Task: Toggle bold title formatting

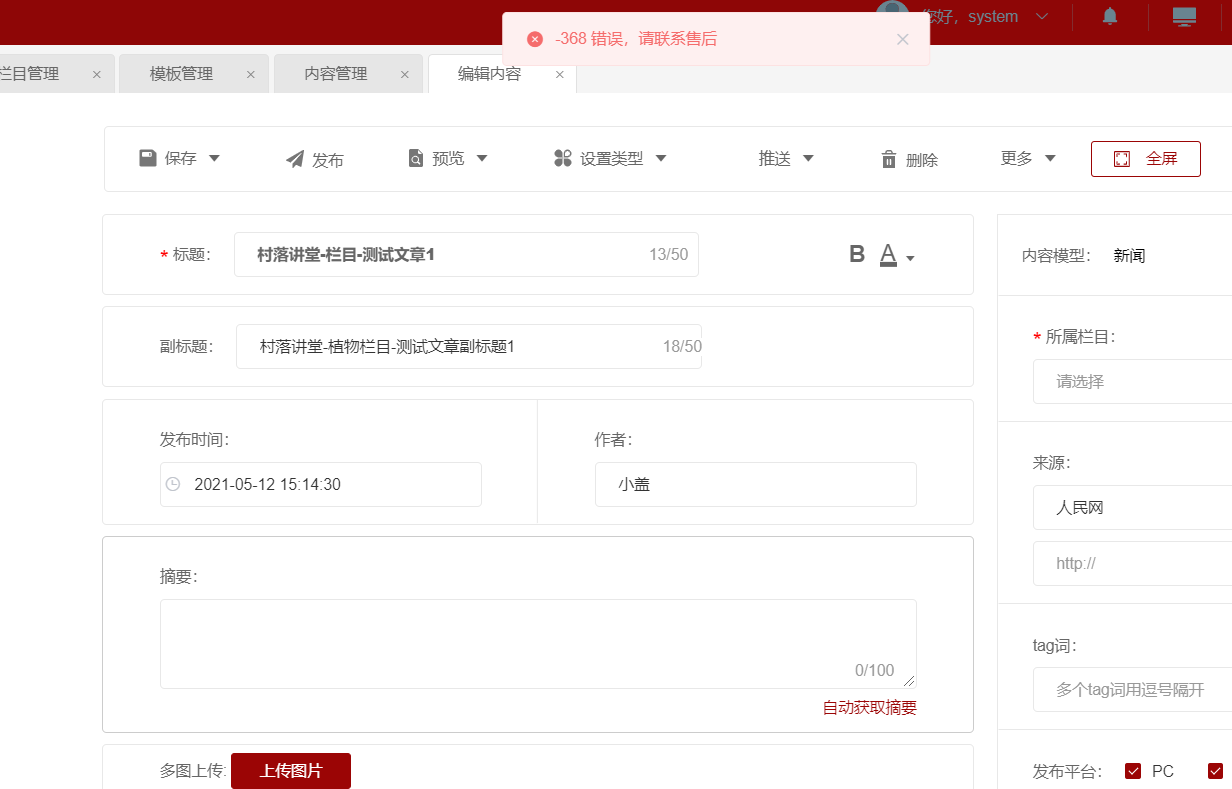Action: point(857,254)
